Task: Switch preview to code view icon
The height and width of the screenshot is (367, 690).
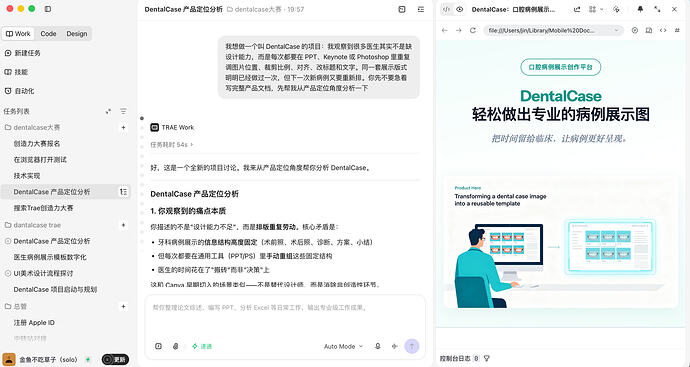Action: coord(446,9)
